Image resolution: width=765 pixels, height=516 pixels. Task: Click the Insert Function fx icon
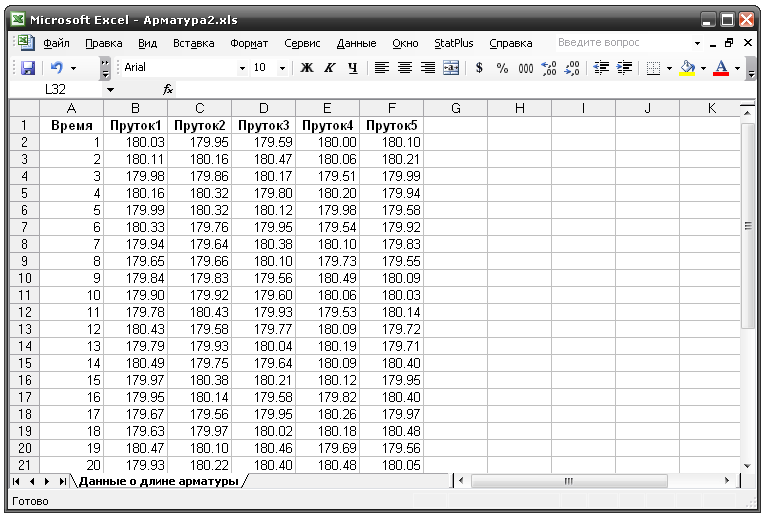168,90
